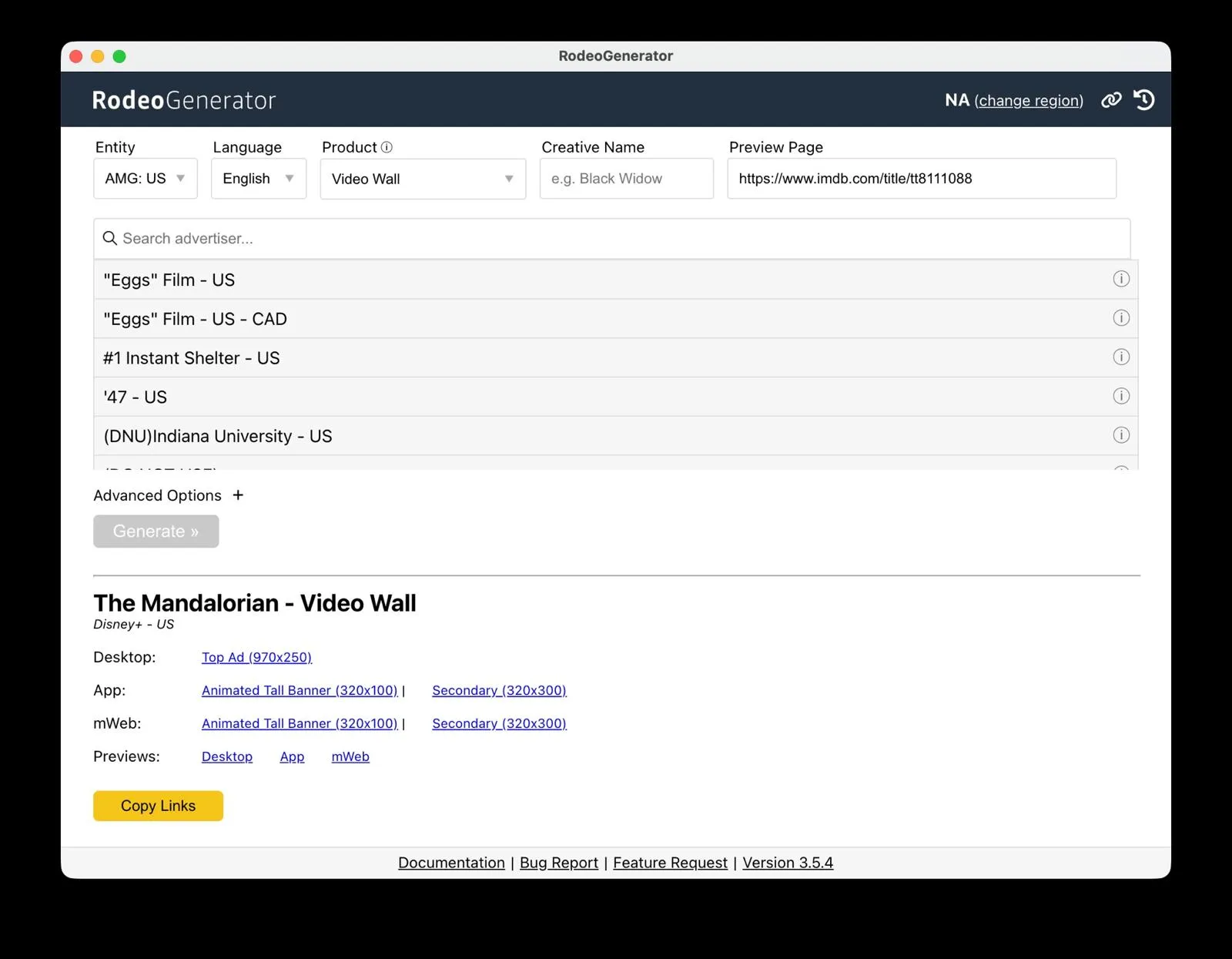Viewport: 1232px width, 959px height.
Task: Click the Product info icon
Action: pos(387,147)
